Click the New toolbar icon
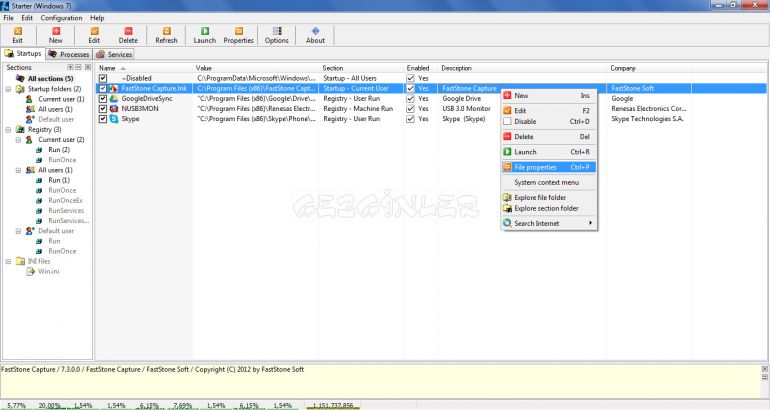The height and width of the screenshot is (410, 770). point(56,31)
